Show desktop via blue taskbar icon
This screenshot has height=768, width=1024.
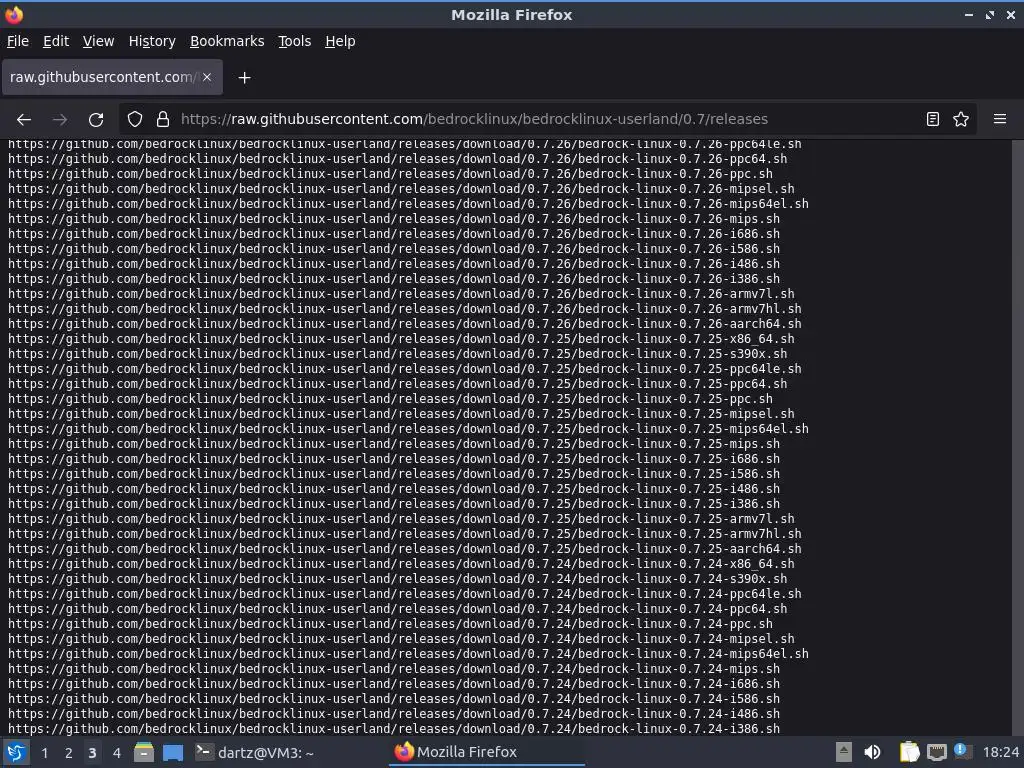(173, 752)
